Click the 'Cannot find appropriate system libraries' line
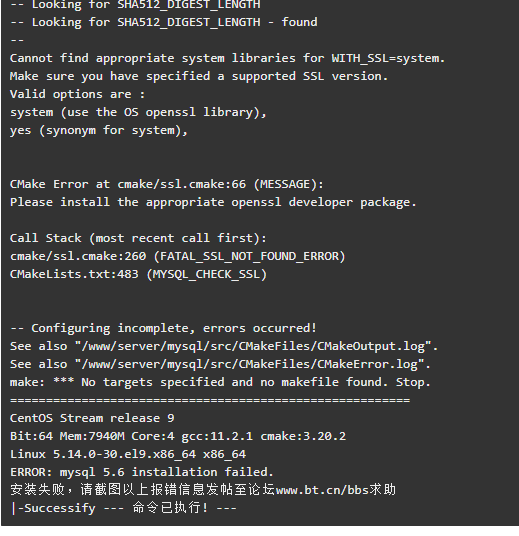519x536 pixels. 227,58
